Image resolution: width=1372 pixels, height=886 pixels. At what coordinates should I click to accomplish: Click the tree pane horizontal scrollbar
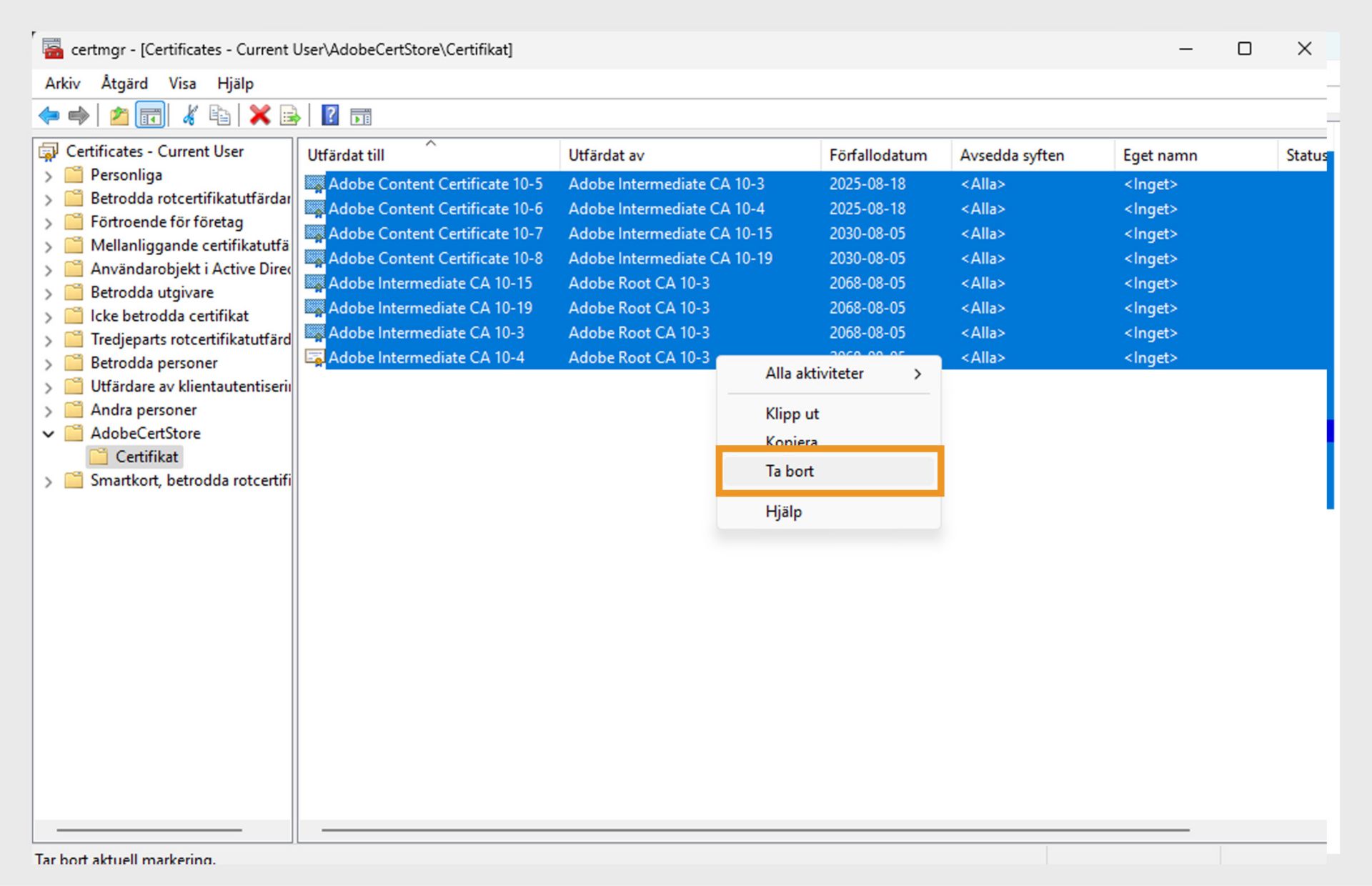(x=149, y=830)
